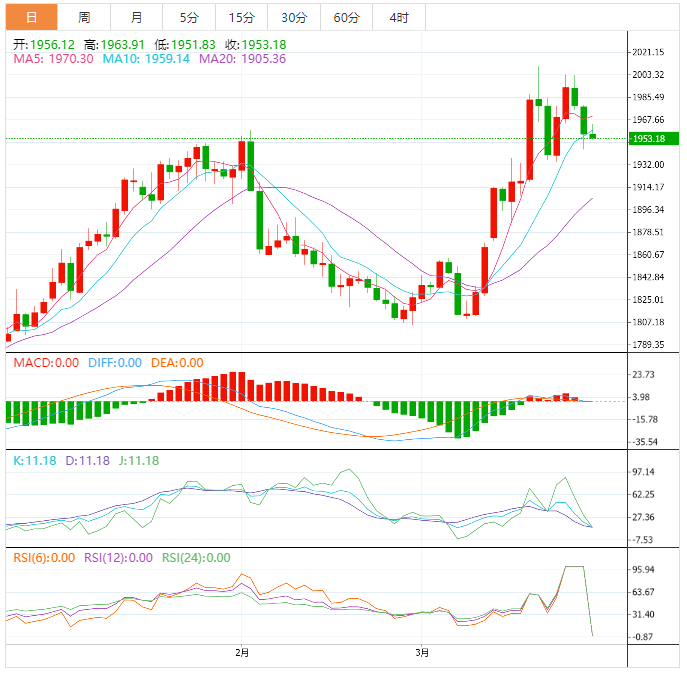Switch to the 周 (weekly) tab

coord(84,17)
